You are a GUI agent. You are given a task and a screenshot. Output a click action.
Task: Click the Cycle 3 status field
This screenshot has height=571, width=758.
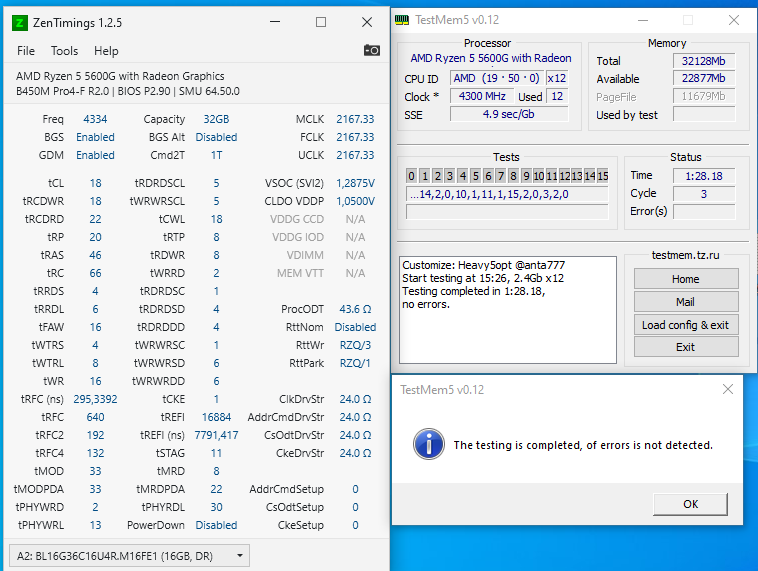click(x=704, y=194)
